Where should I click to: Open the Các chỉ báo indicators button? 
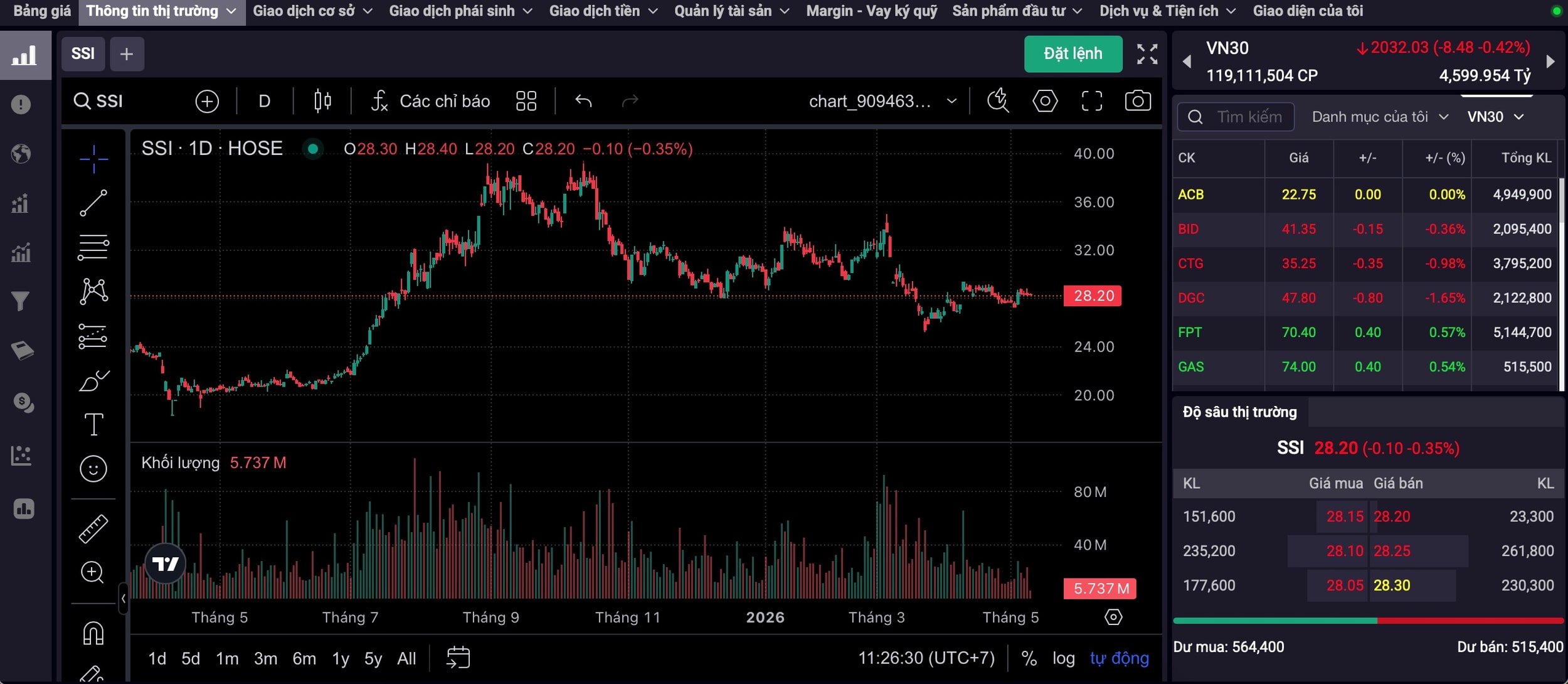tap(430, 101)
